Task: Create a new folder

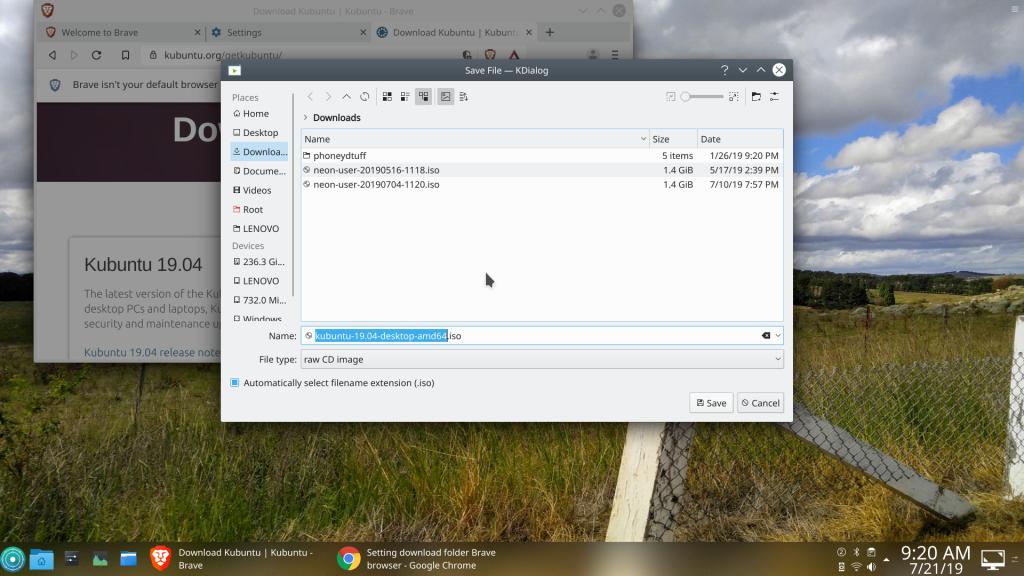Action: click(756, 97)
